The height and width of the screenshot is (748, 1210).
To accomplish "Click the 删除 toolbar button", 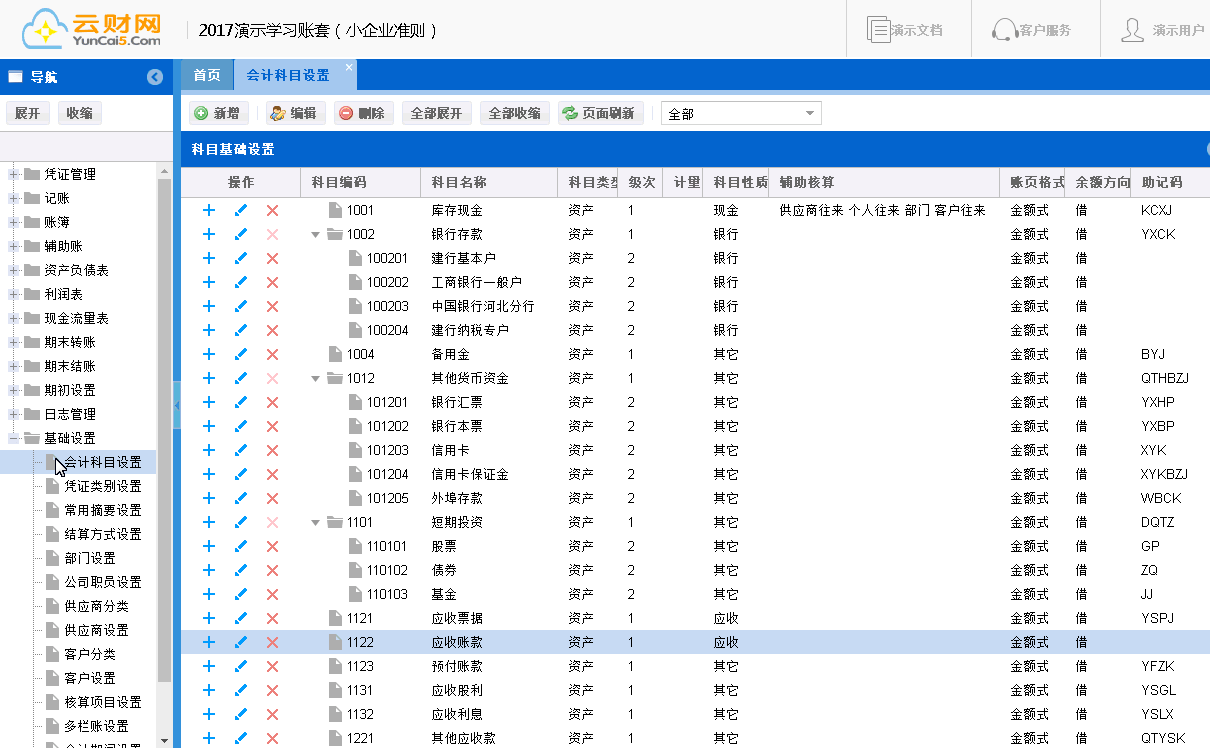I will tap(362, 113).
